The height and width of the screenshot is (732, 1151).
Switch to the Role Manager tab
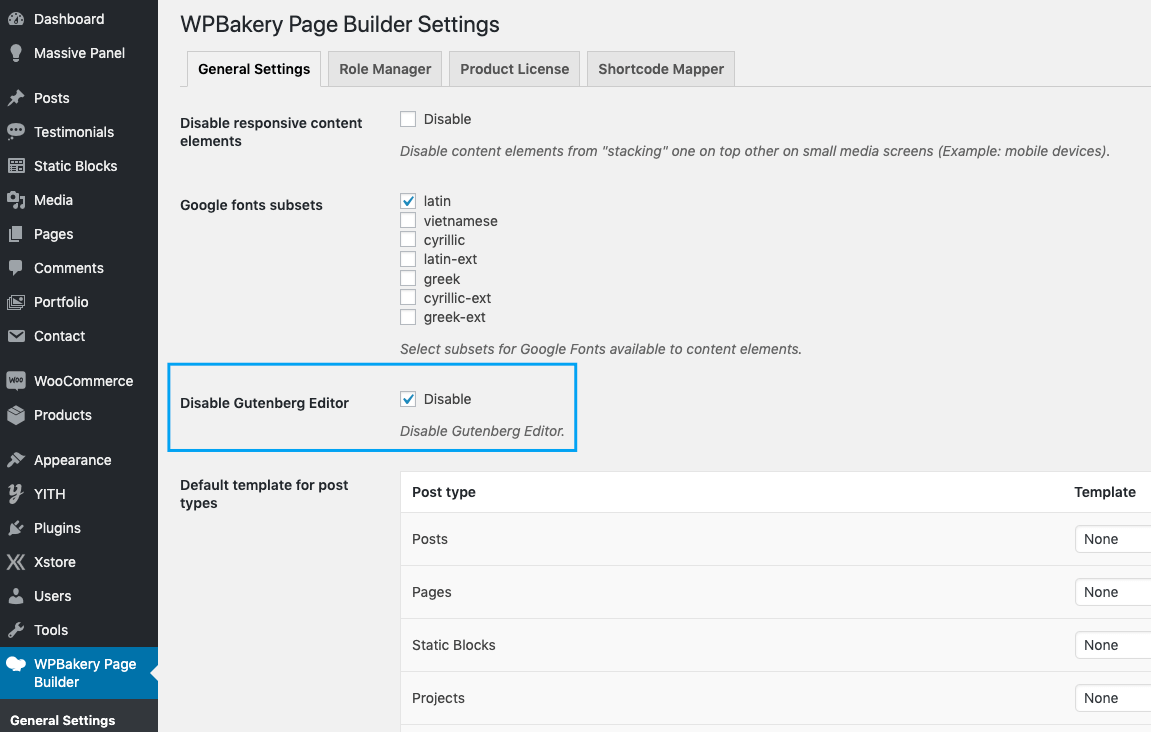point(385,69)
